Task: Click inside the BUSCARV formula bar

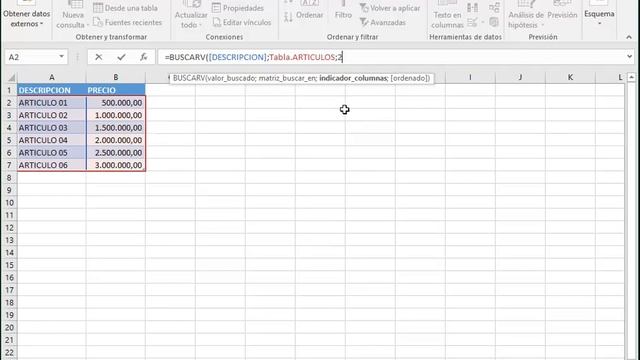Action: coord(392,57)
